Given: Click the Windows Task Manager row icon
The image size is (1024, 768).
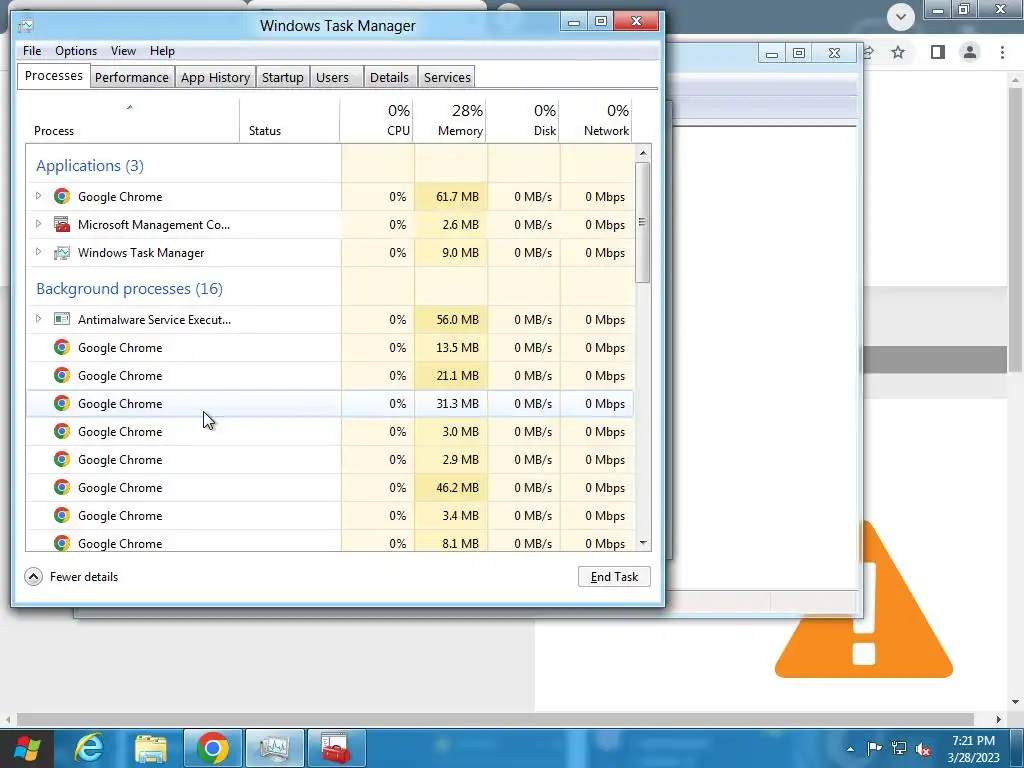Looking at the screenshot, I should pyautogui.click(x=62, y=252).
